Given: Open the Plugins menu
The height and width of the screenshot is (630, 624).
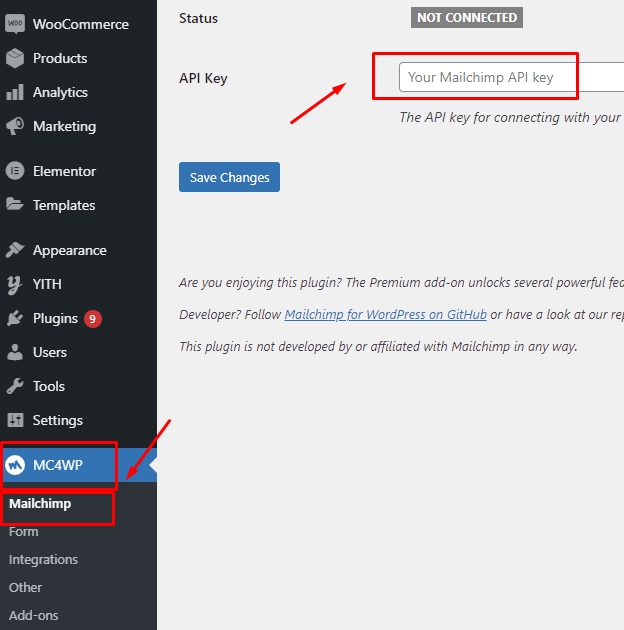Looking at the screenshot, I should click(x=78, y=318).
